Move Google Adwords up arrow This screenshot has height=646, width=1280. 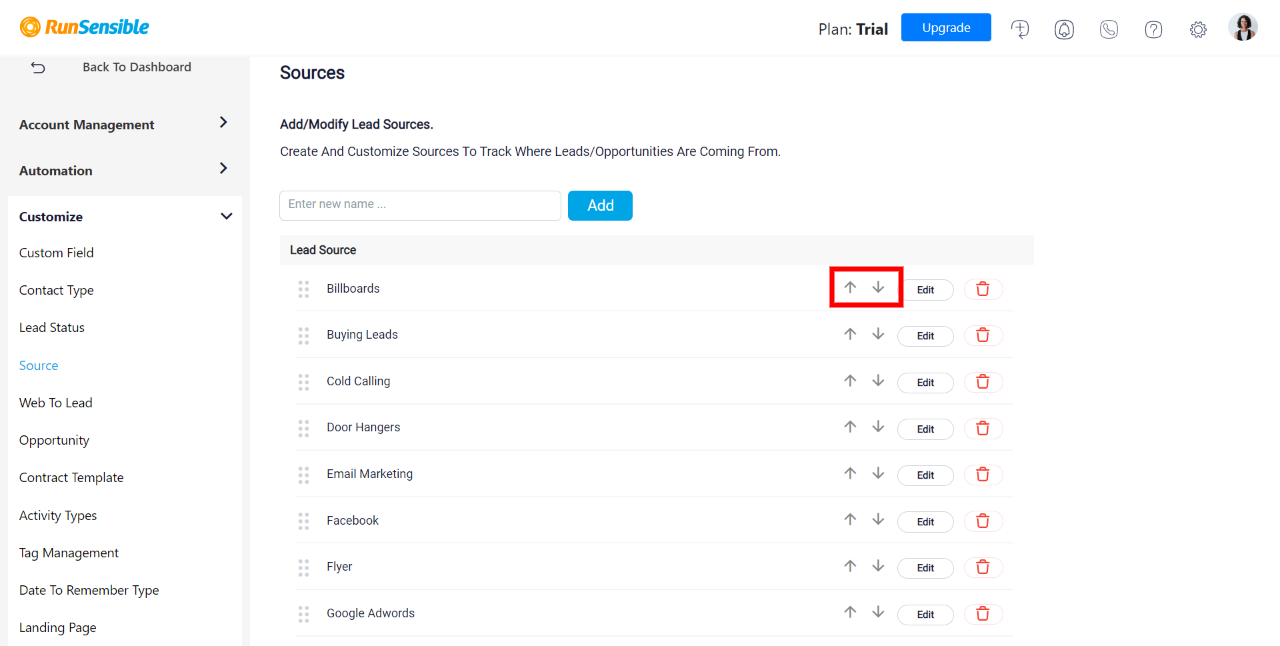point(850,612)
